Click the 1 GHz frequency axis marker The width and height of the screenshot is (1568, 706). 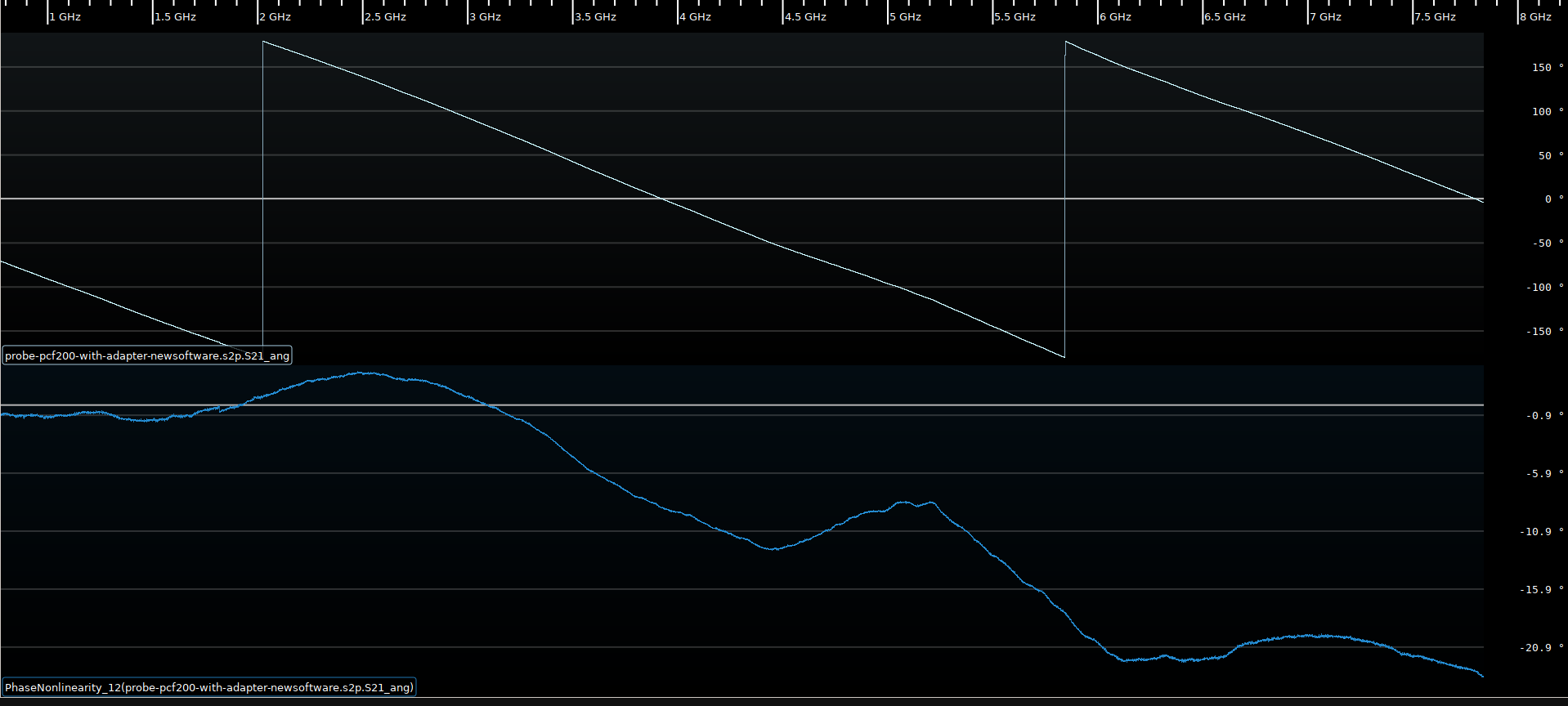65,16
